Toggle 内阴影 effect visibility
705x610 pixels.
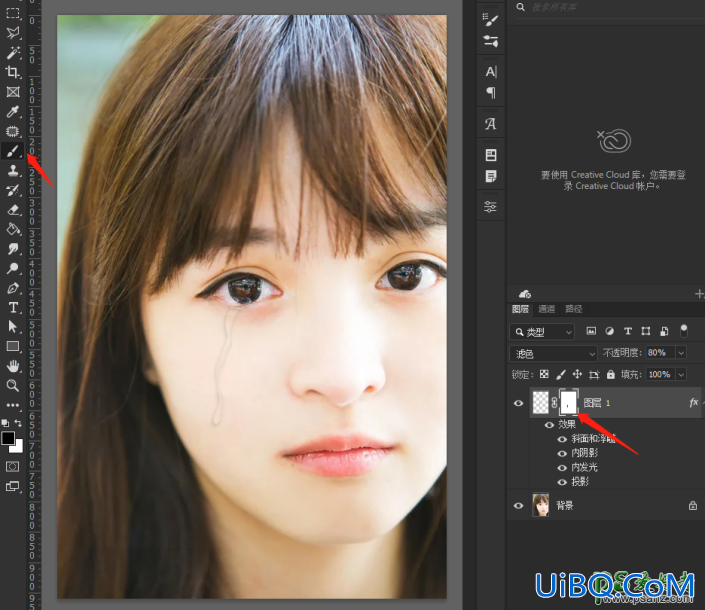(x=562, y=454)
